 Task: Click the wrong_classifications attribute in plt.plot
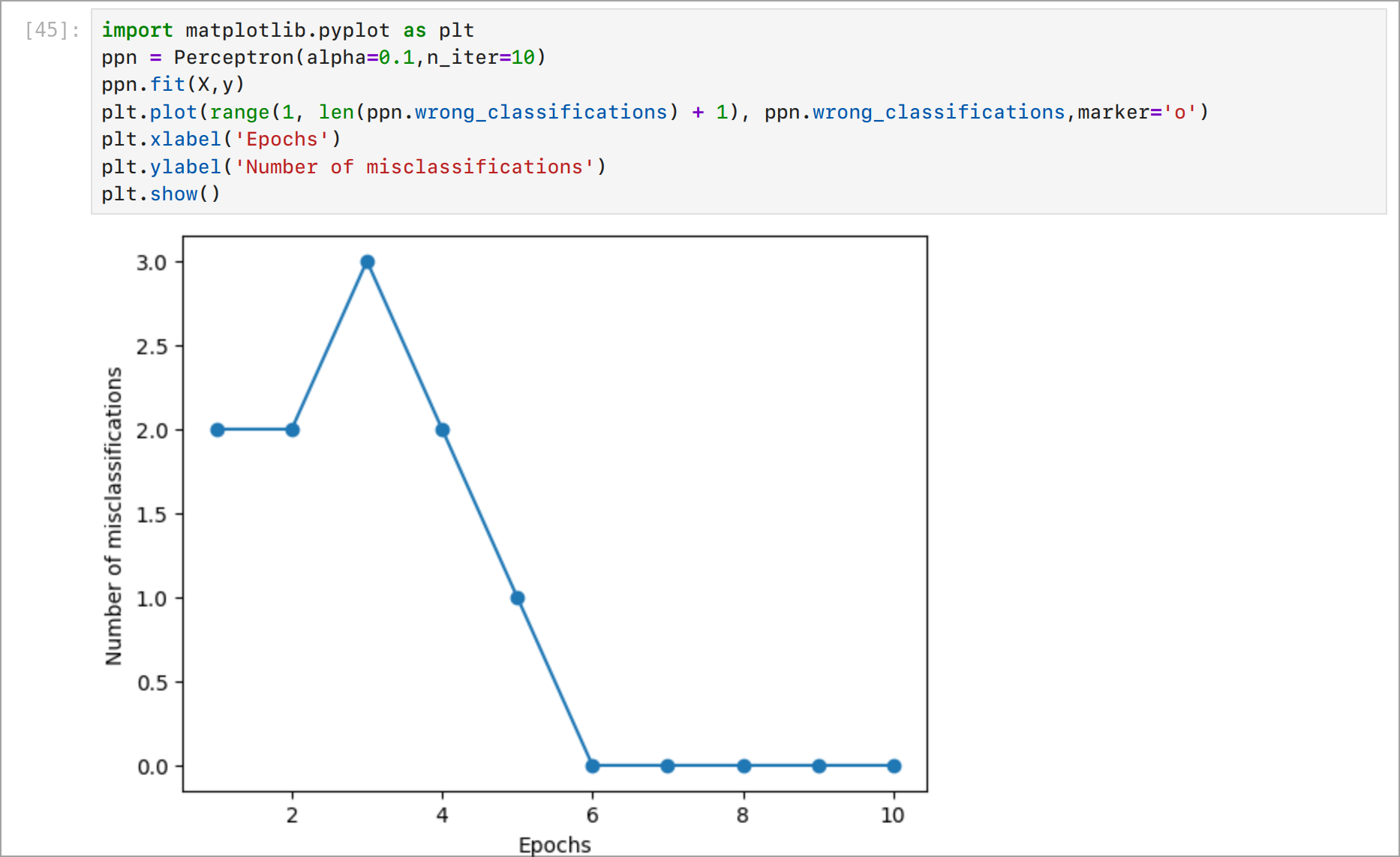click(540, 112)
